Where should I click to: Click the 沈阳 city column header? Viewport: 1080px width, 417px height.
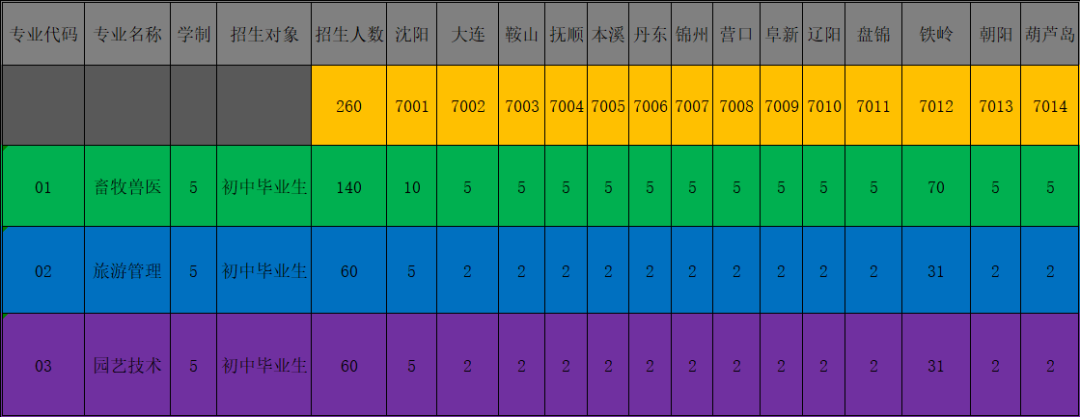click(412, 34)
